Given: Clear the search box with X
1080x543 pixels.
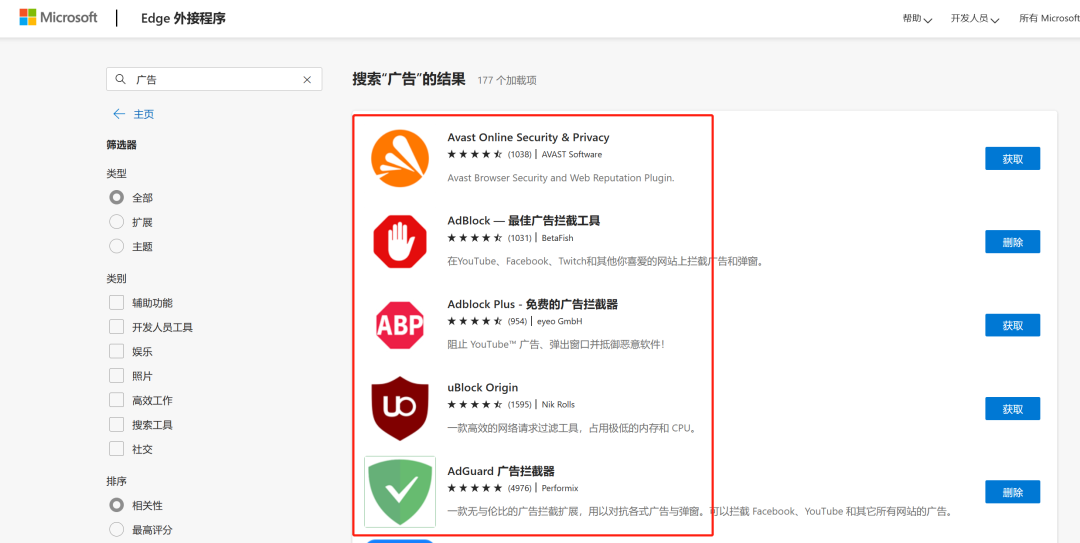Looking at the screenshot, I should click(x=307, y=80).
